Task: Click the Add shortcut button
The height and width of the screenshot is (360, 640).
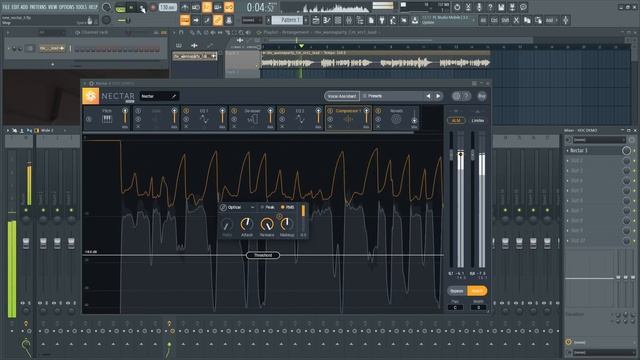Action: 552,20
